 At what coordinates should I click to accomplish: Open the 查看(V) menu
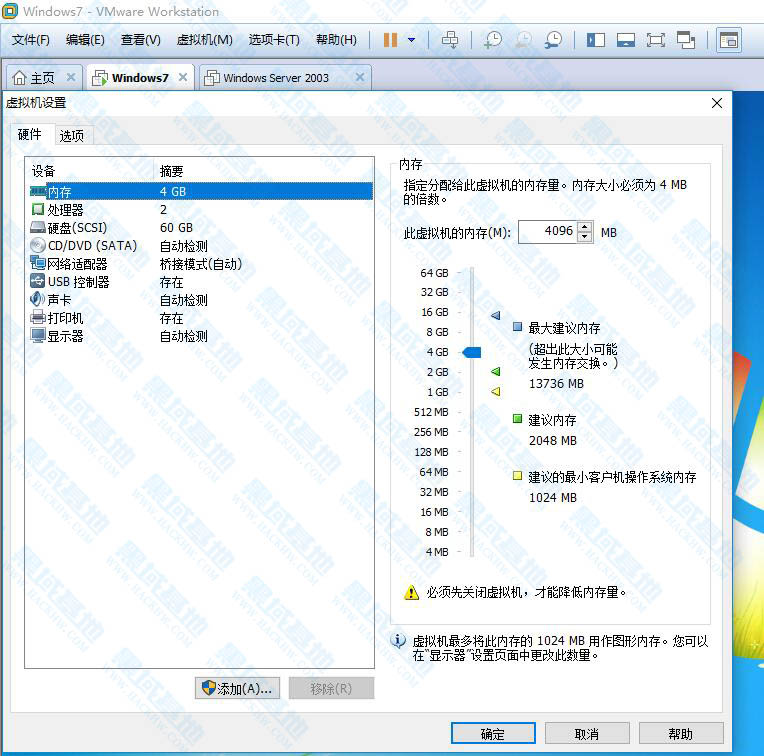click(x=140, y=40)
